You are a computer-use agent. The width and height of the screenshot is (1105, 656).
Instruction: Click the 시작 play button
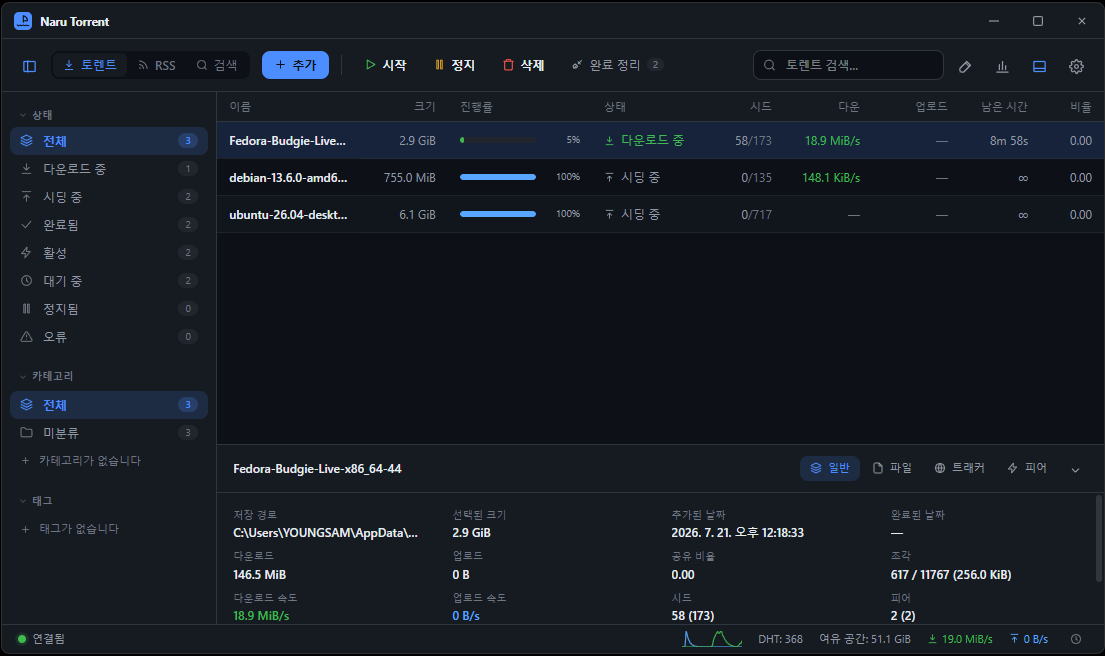(385, 65)
